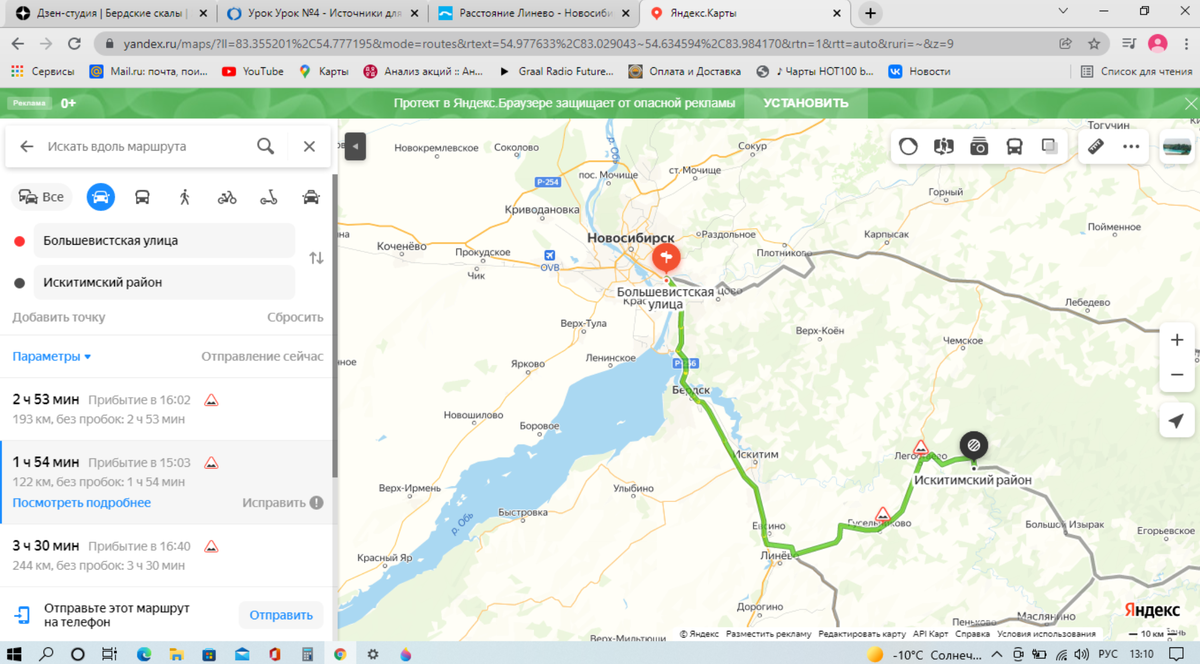Share this page using the address bar share icon
The height and width of the screenshot is (664, 1200).
[1066, 44]
